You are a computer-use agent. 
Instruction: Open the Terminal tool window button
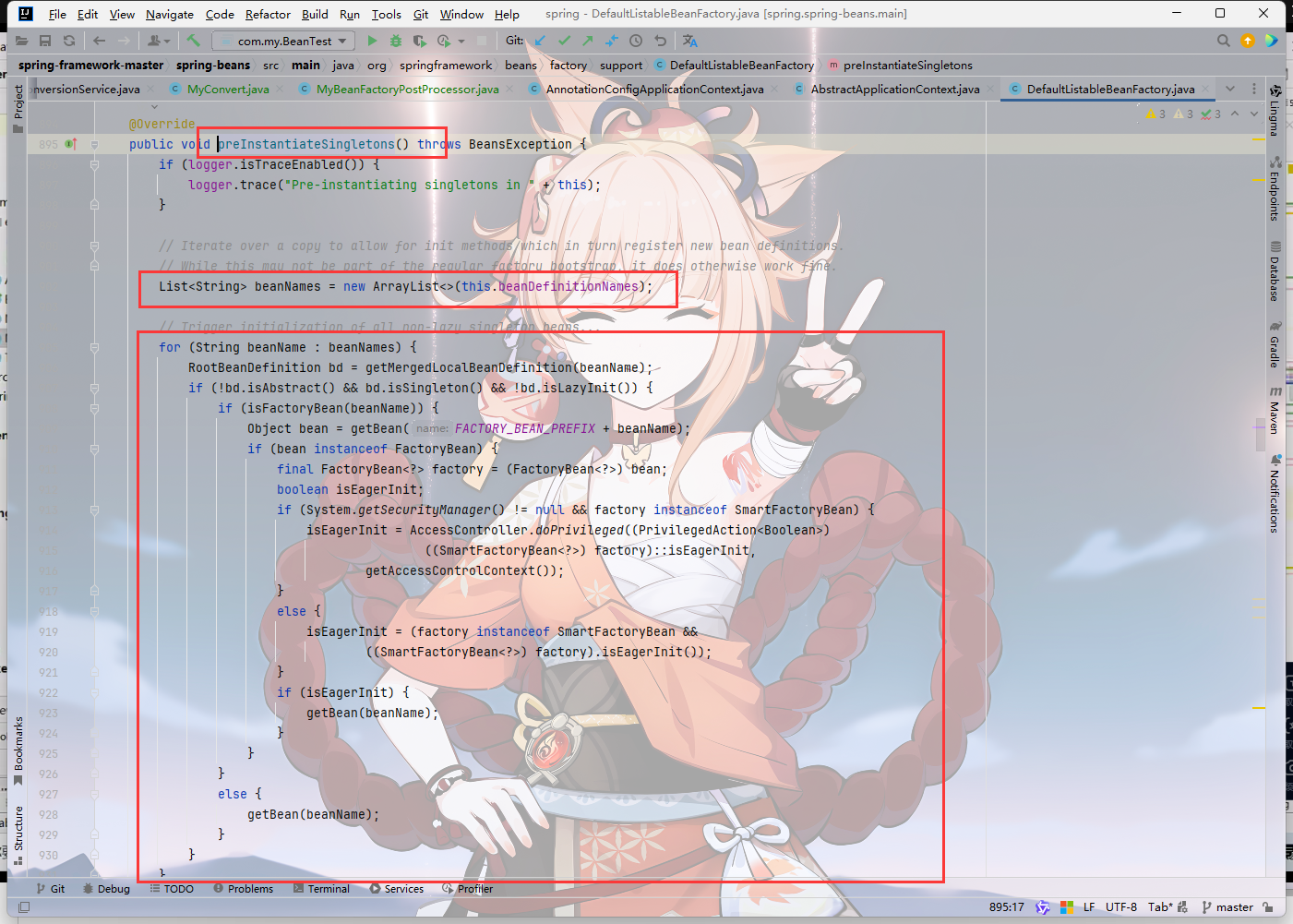[x=321, y=889]
